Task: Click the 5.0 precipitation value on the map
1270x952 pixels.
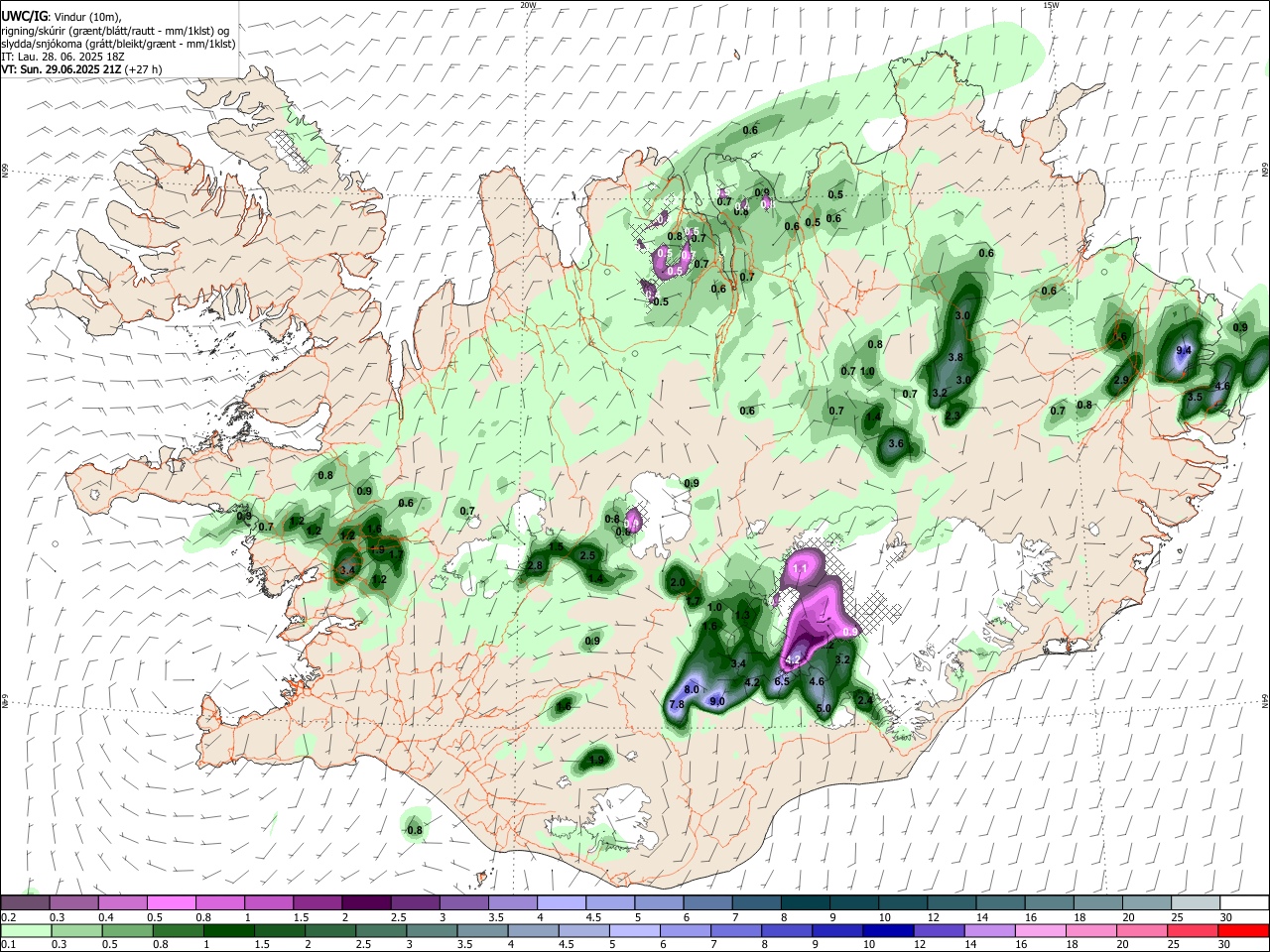Action: (824, 708)
